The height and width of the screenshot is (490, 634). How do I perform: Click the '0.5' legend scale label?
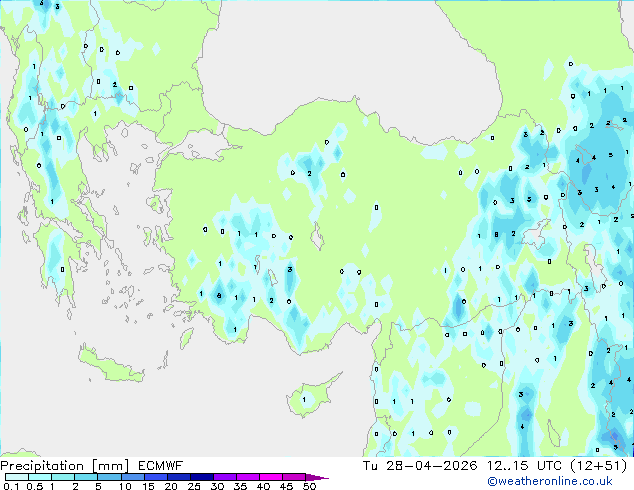pos(34,486)
